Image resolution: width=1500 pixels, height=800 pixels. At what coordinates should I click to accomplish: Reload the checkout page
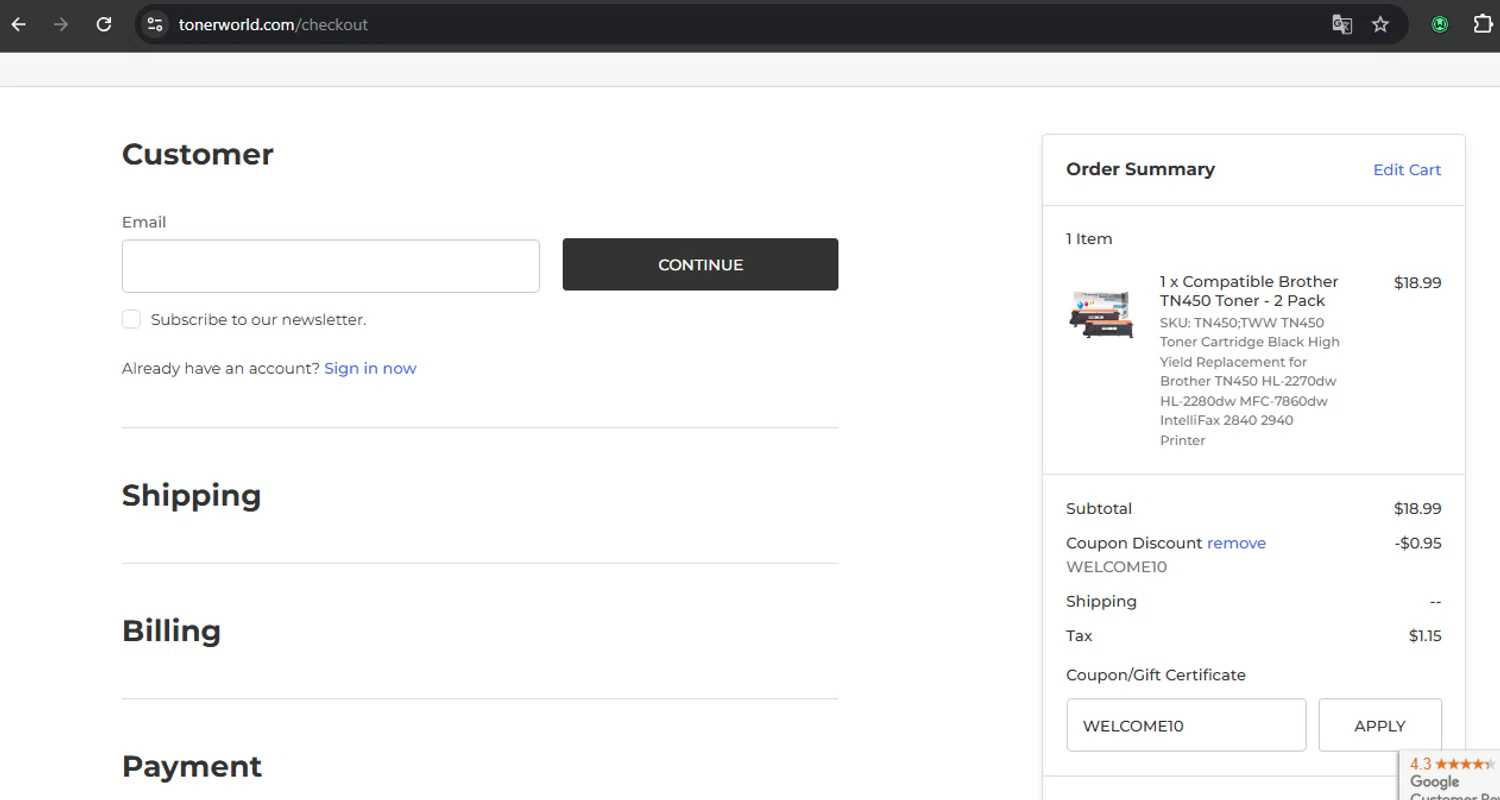pos(104,24)
